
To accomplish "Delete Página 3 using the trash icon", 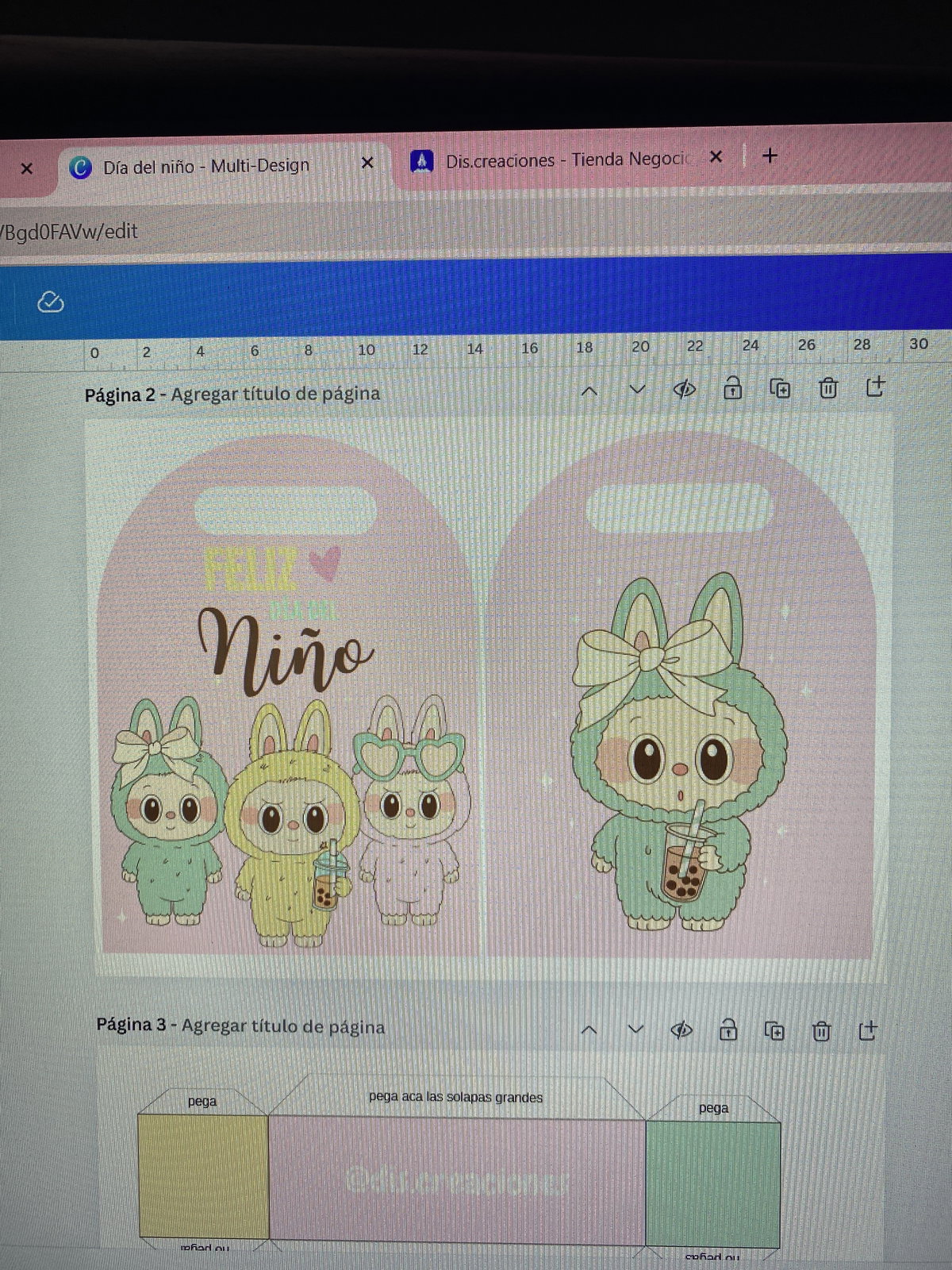I will tap(821, 1031).
